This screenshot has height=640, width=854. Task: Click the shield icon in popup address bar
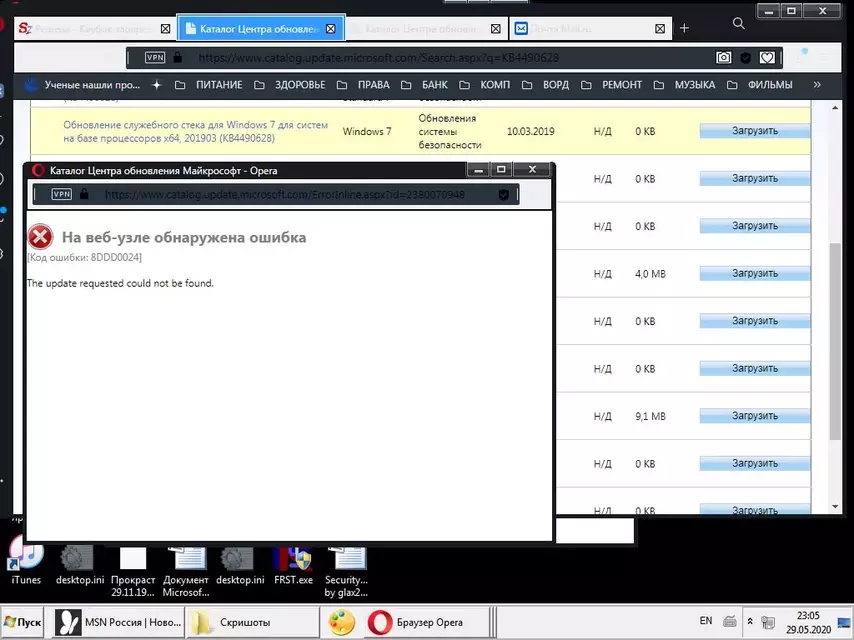pyautogui.click(x=504, y=194)
